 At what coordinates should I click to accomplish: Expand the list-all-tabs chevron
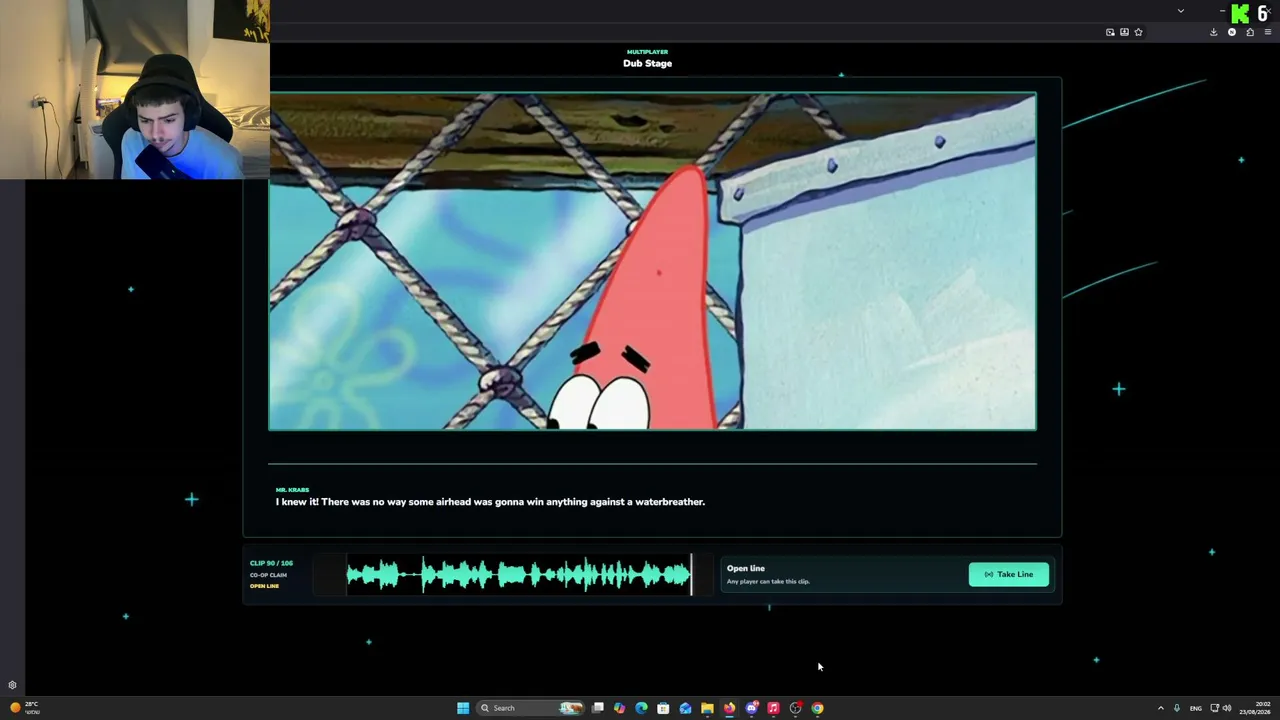pyautogui.click(x=1181, y=11)
